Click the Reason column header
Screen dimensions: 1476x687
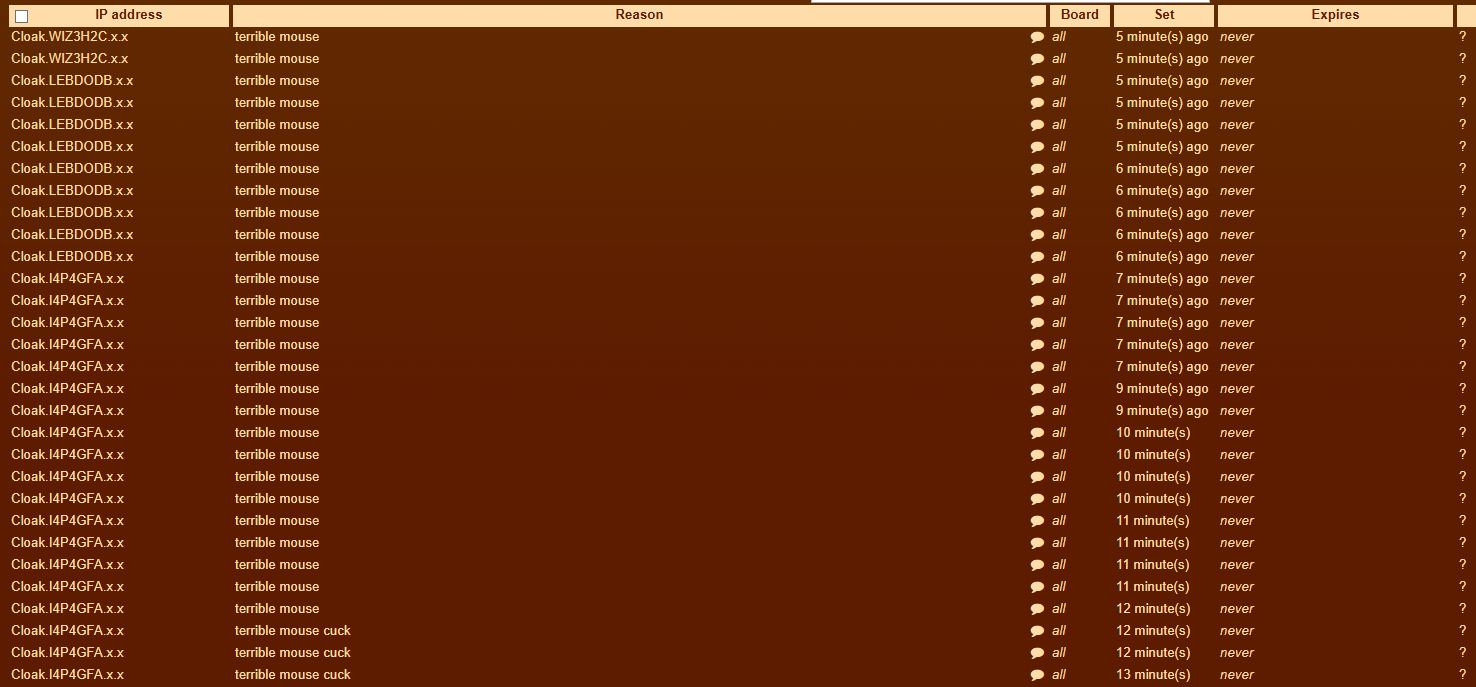(639, 15)
